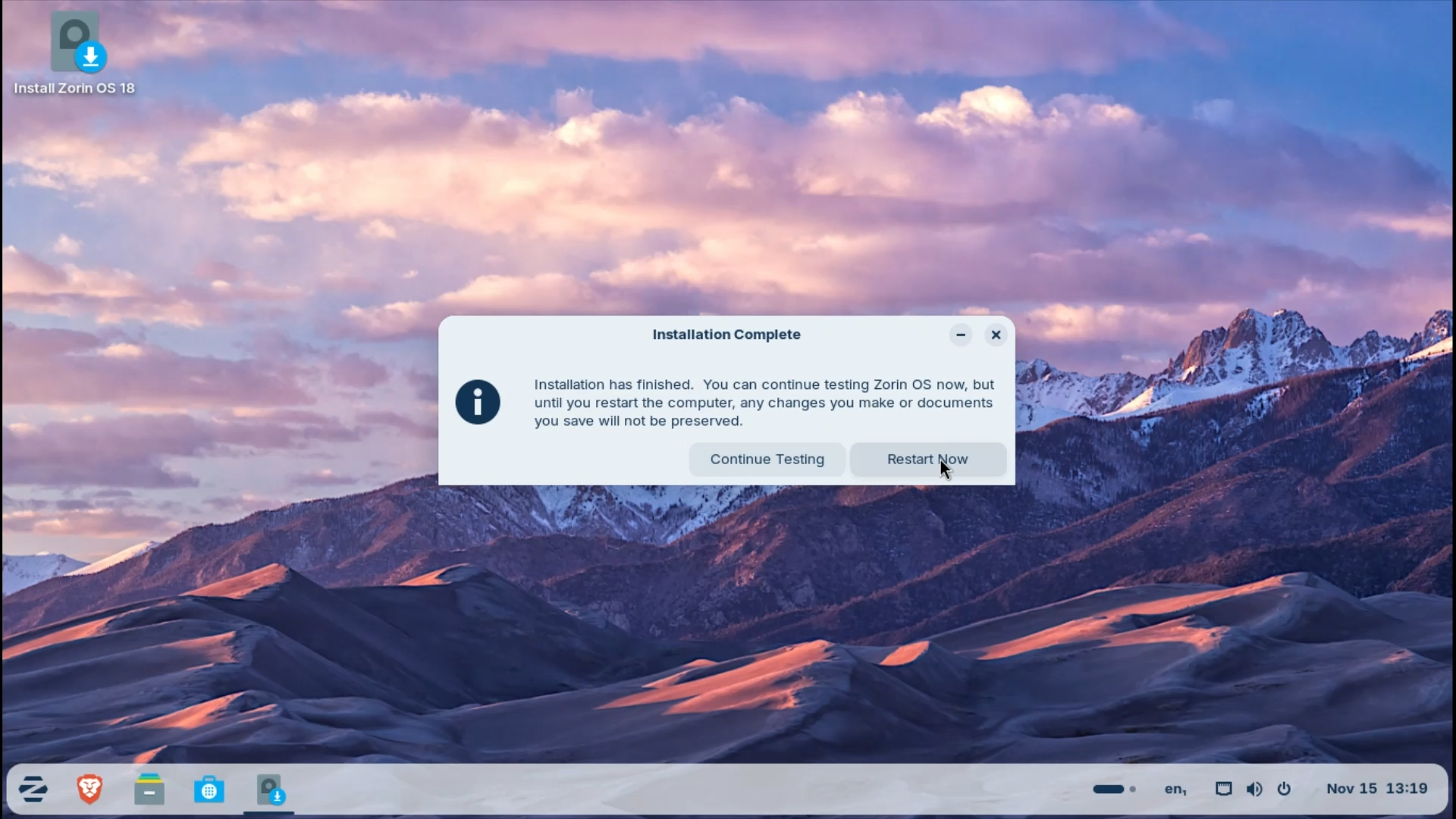Image resolution: width=1456 pixels, height=819 pixels.
Task: Open the Zorin menu
Action: point(33,789)
